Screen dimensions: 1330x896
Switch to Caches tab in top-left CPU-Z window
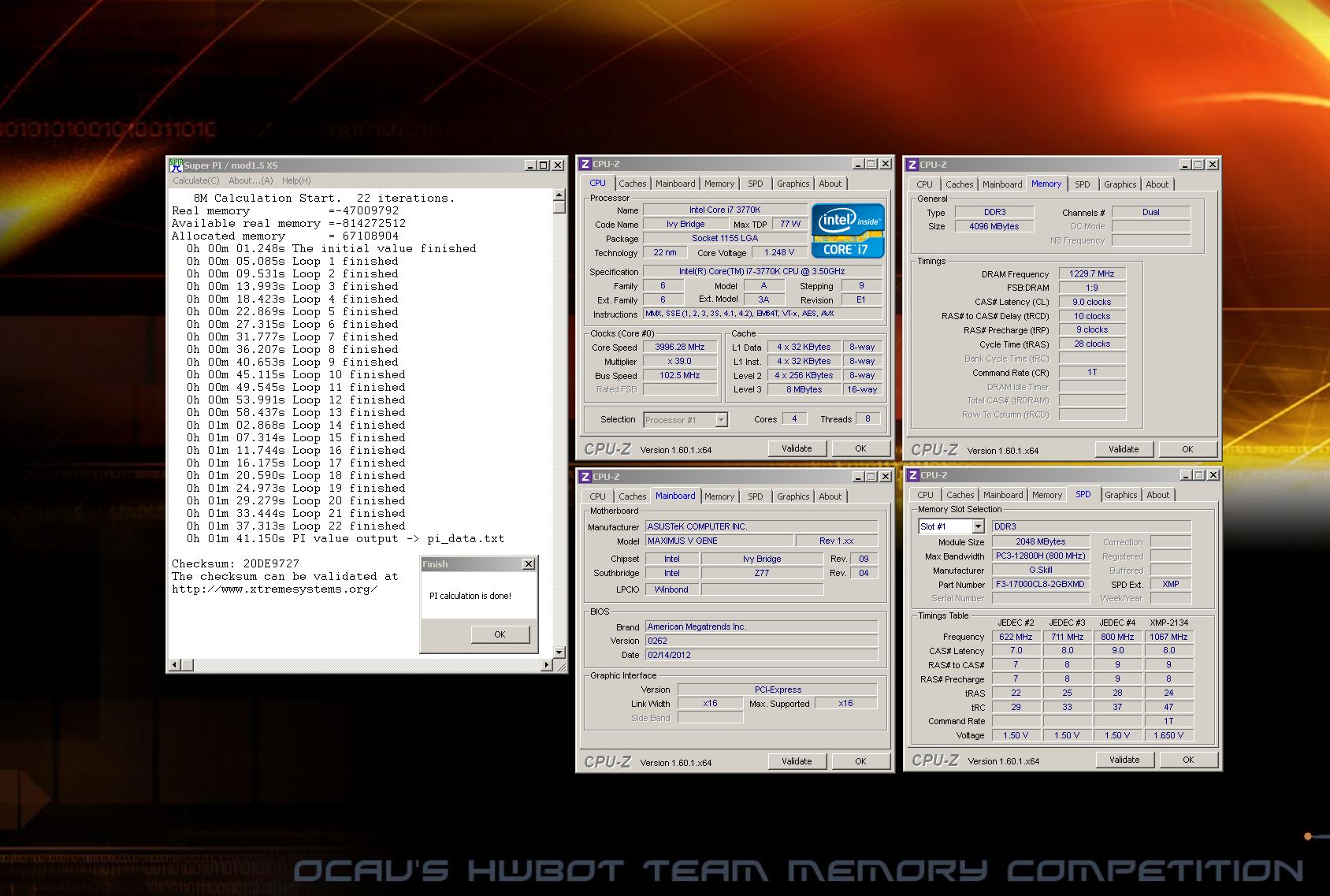[x=632, y=184]
